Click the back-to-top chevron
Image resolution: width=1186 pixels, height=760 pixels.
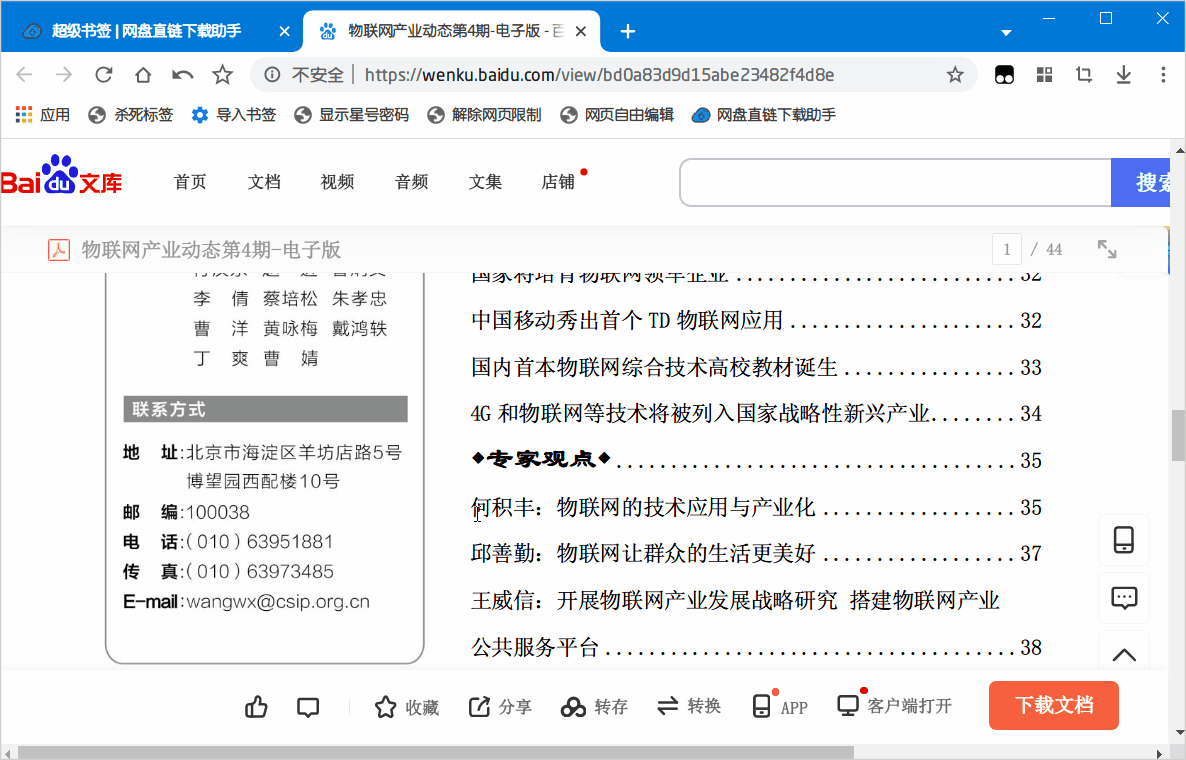pyautogui.click(x=1124, y=655)
